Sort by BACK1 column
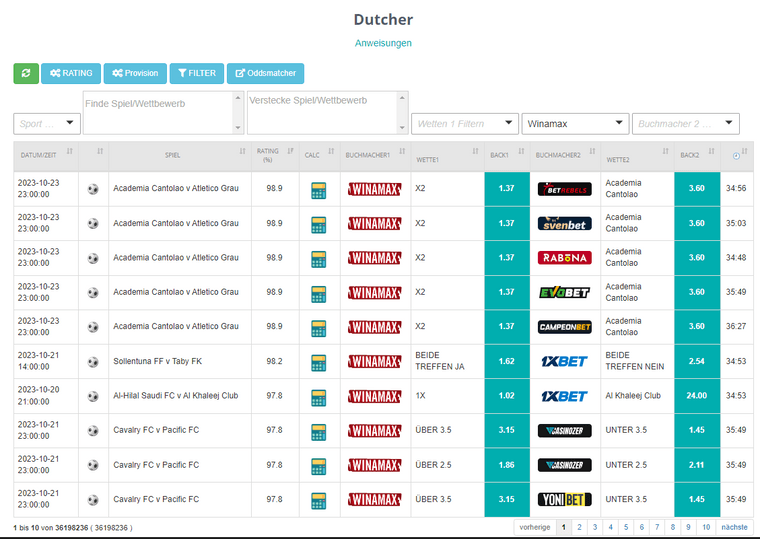 (507, 156)
